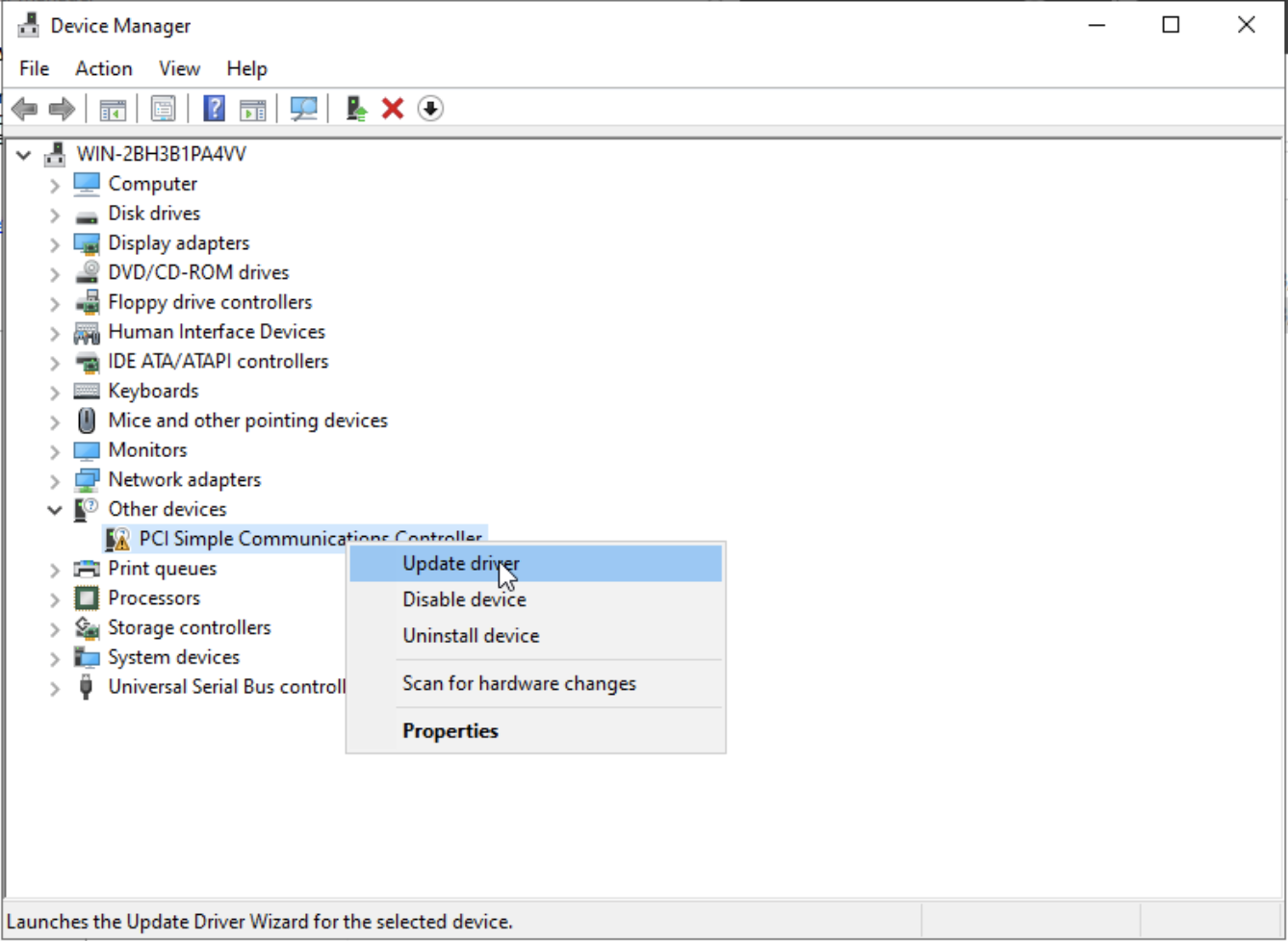The height and width of the screenshot is (941, 1288).
Task: Open the Properties toolbar icon
Action: coord(163,109)
